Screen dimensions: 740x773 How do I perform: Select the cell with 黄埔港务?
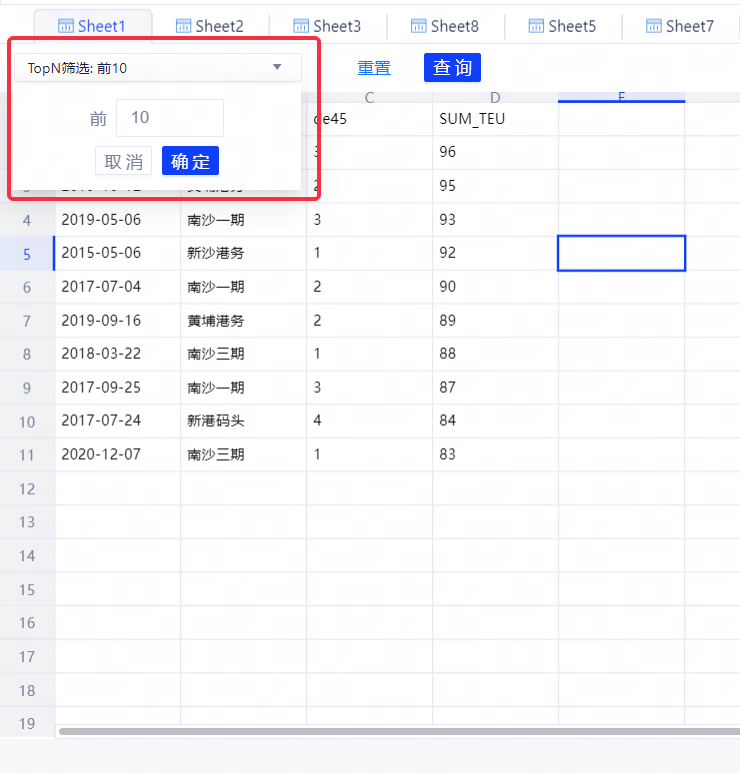pos(243,320)
